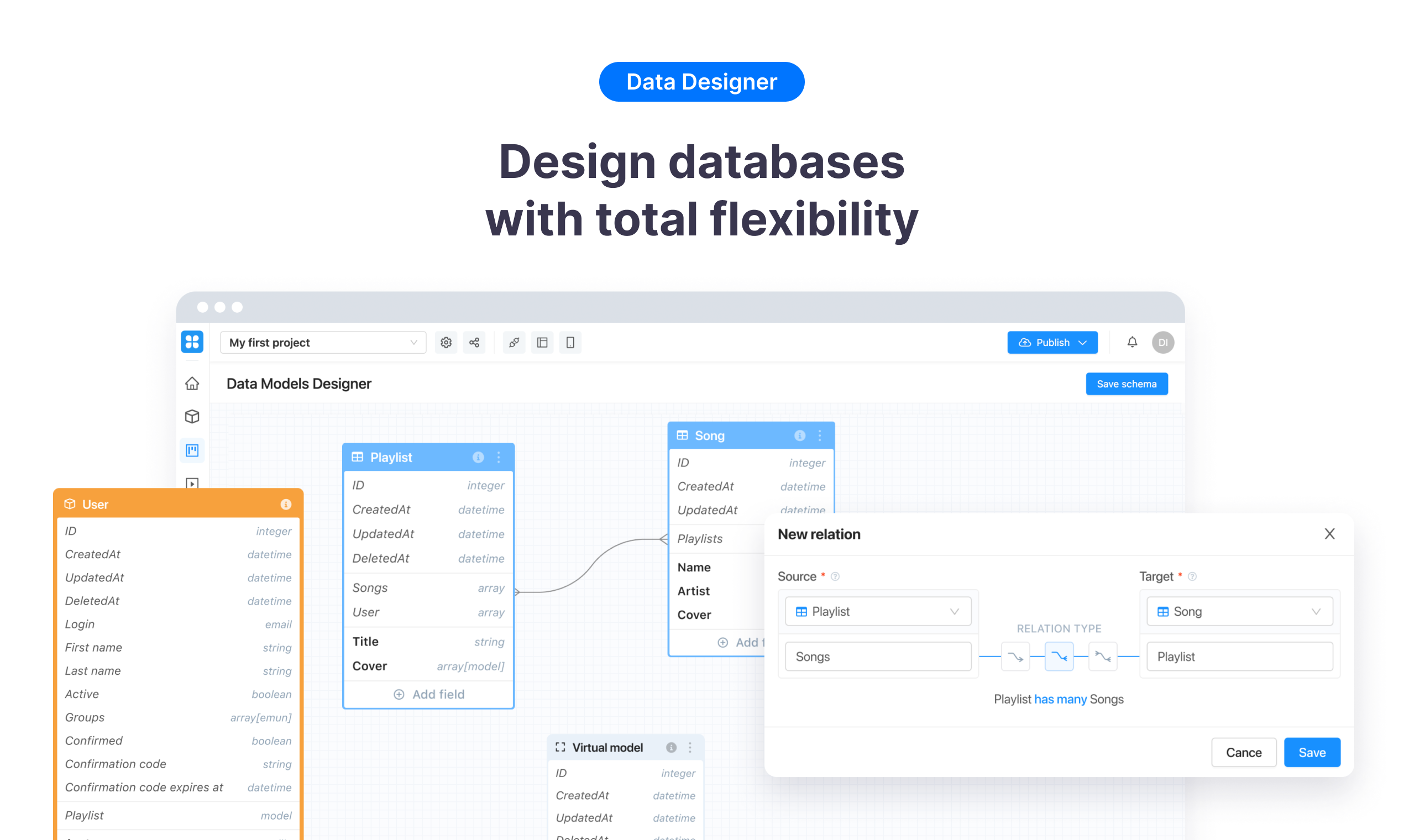
Task: Open the Virtual model three-dot menu
Action: [x=690, y=747]
